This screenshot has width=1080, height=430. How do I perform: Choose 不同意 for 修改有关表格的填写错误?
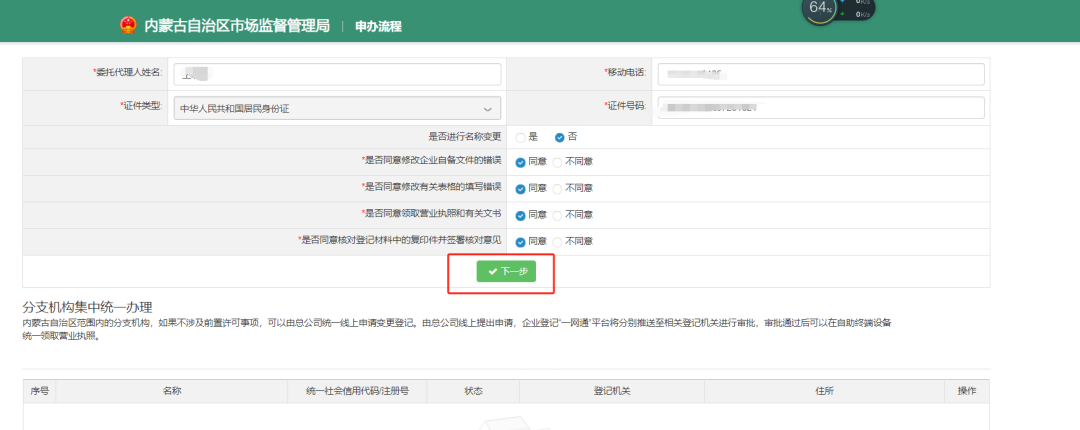click(x=557, y=189)
